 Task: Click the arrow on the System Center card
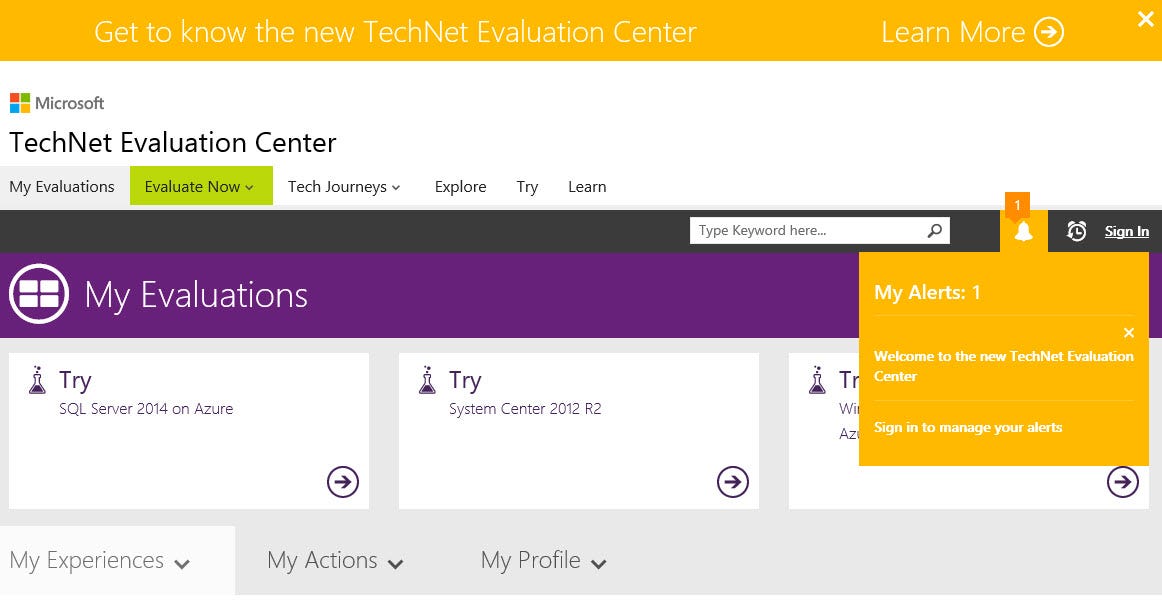coord(733,482)
